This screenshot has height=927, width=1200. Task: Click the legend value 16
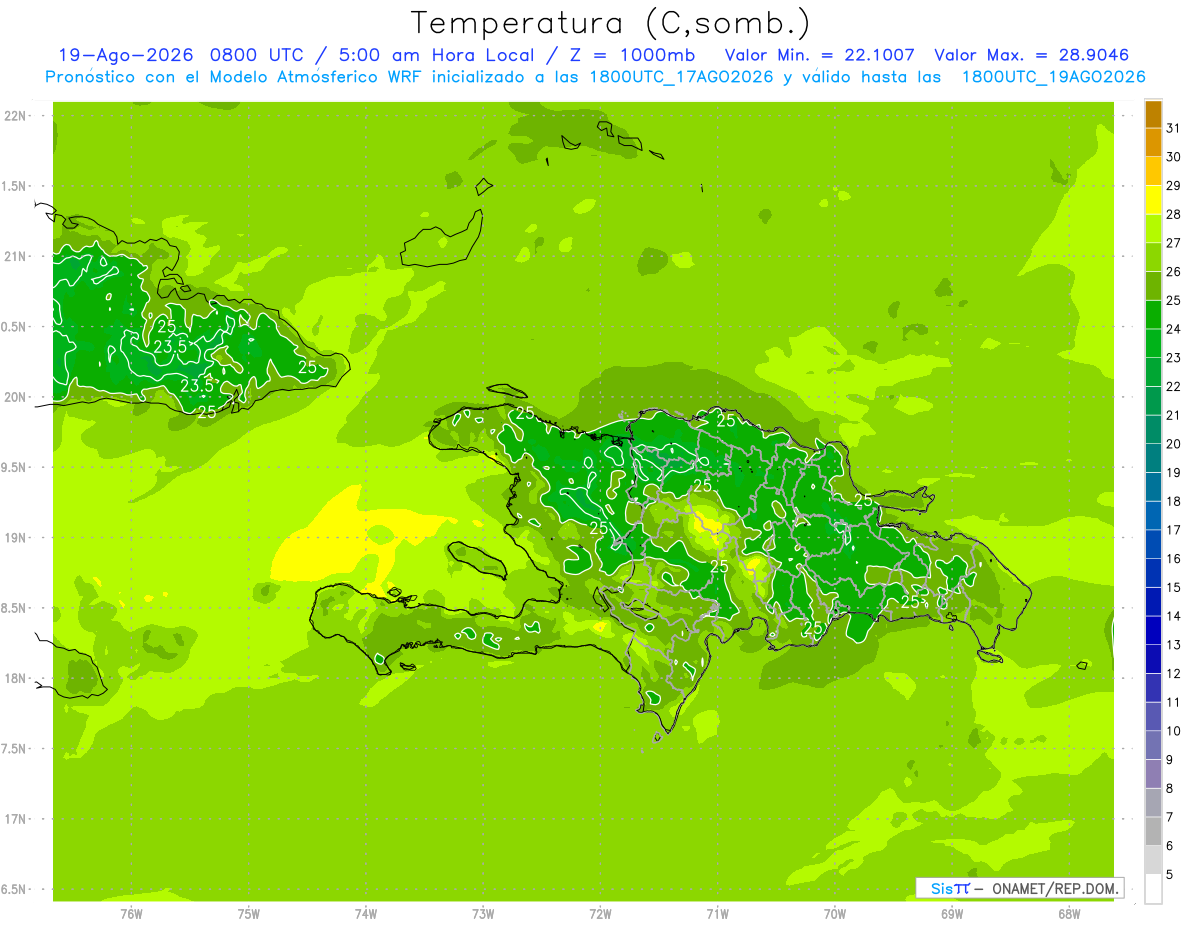[x=1174, y=558]
